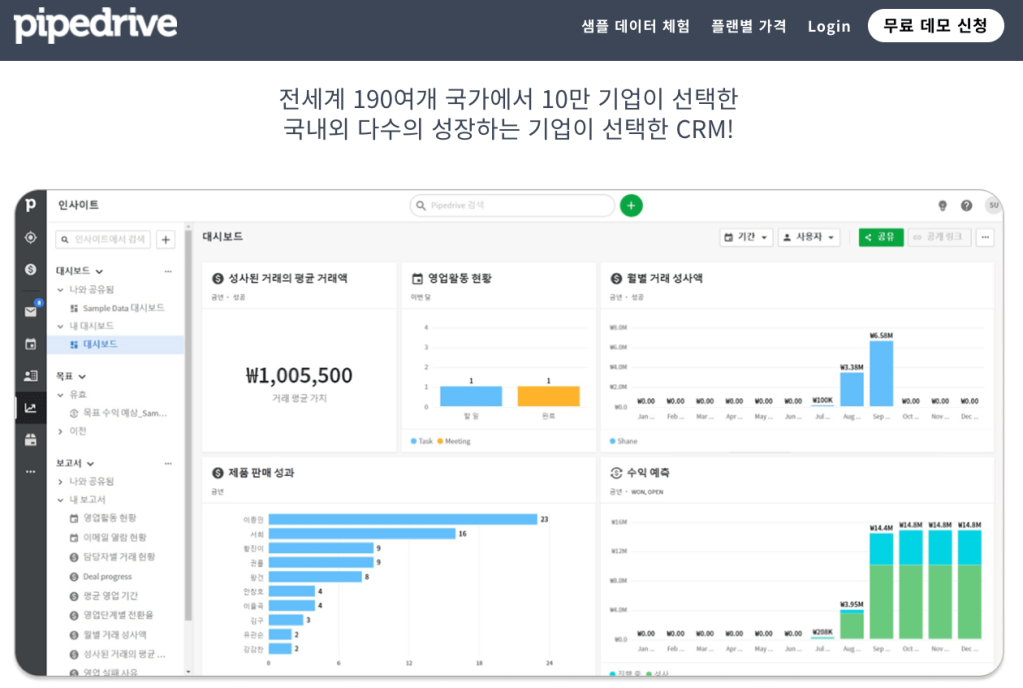The image size is (1023, 688).
Task: Open Deal progress report
Action: [100, 576]
